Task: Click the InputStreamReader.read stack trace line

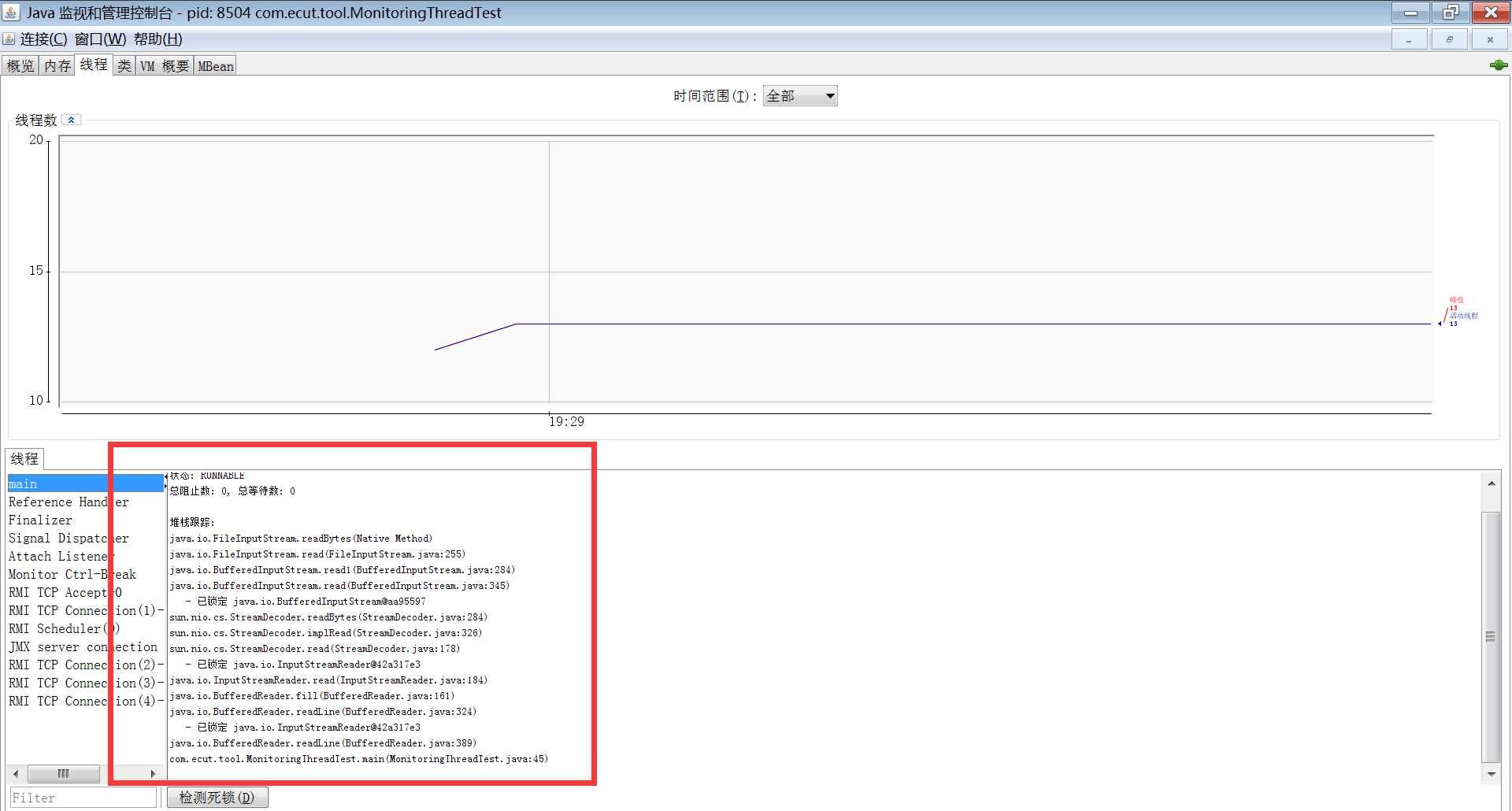Action: [x=328, y=680]
